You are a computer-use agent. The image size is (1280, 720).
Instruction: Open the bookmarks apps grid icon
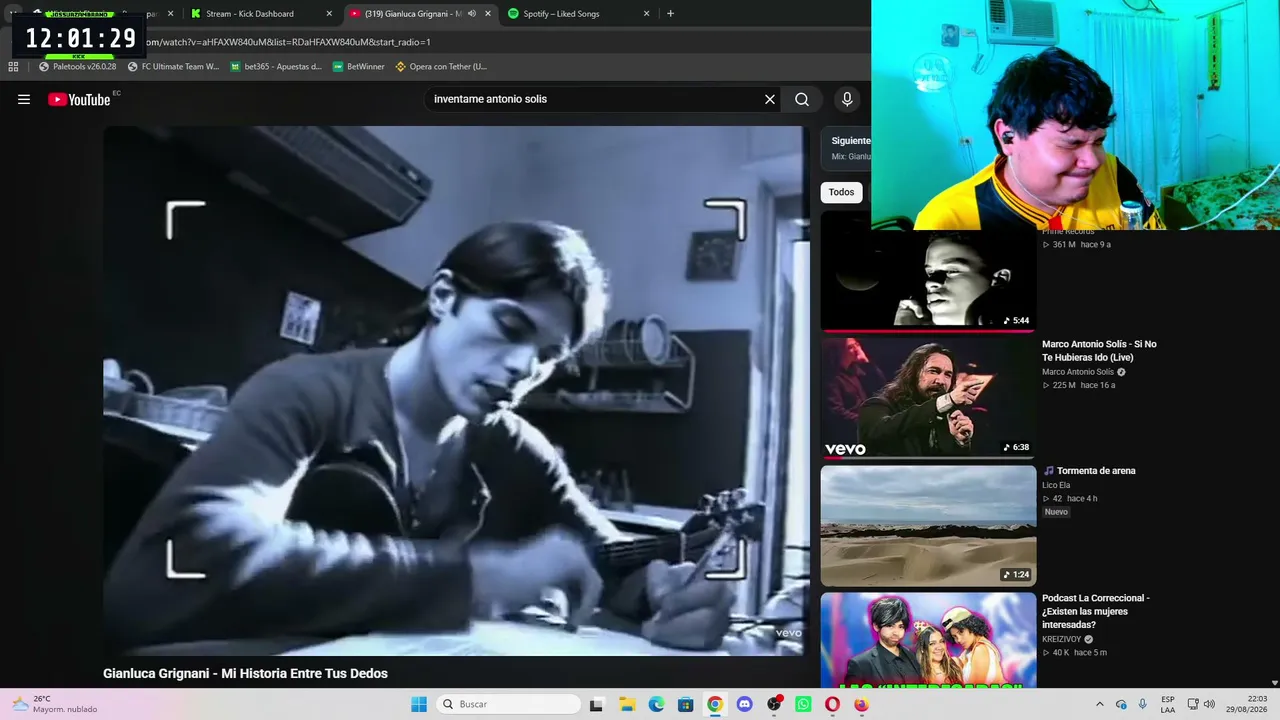13,67
